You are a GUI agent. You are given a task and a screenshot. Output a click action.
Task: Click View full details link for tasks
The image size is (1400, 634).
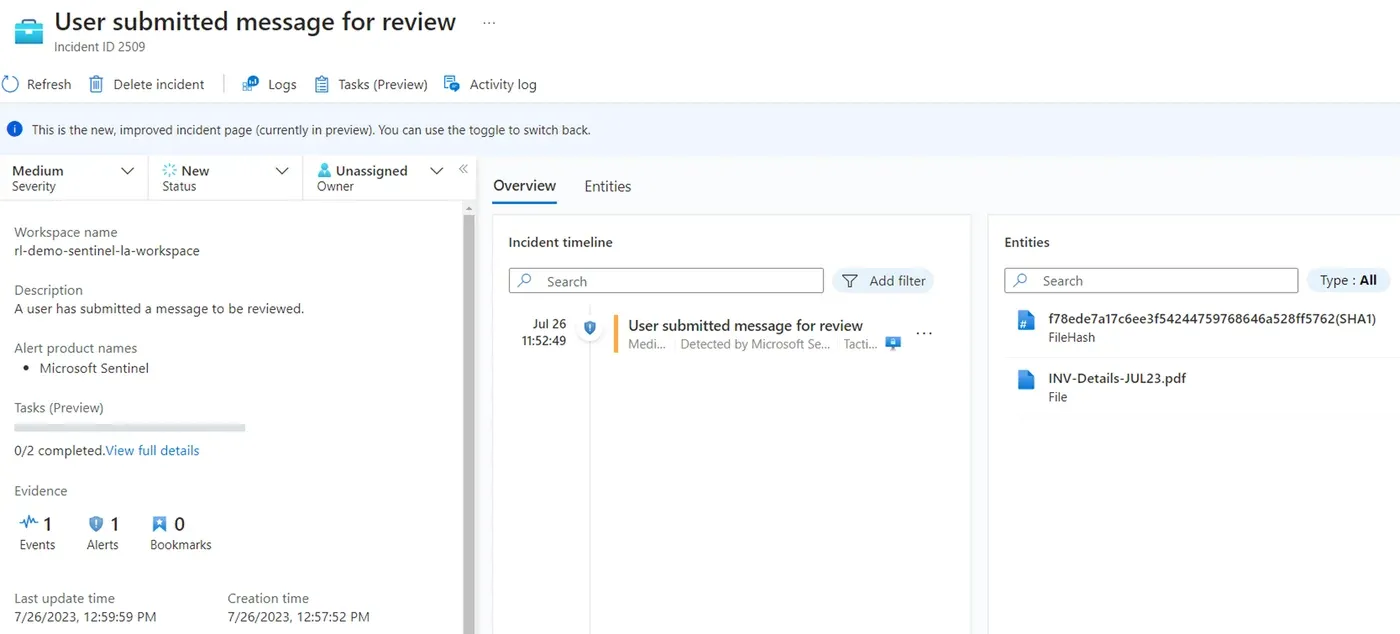[152, 450]
